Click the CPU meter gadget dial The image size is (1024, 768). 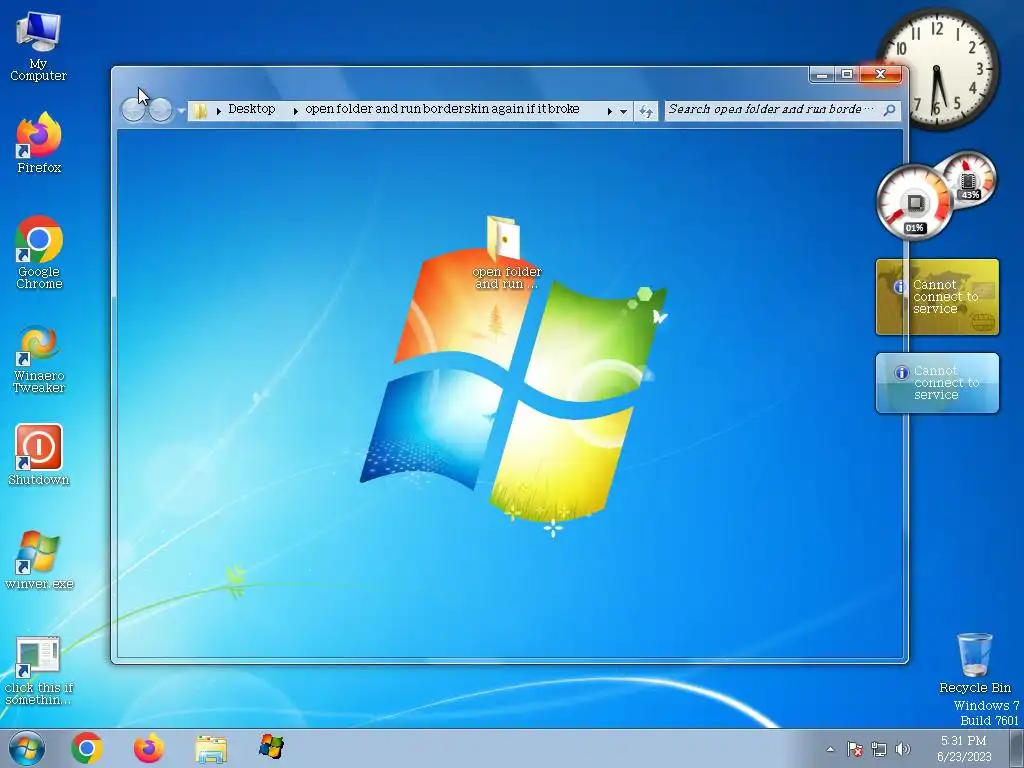point(914,202)
